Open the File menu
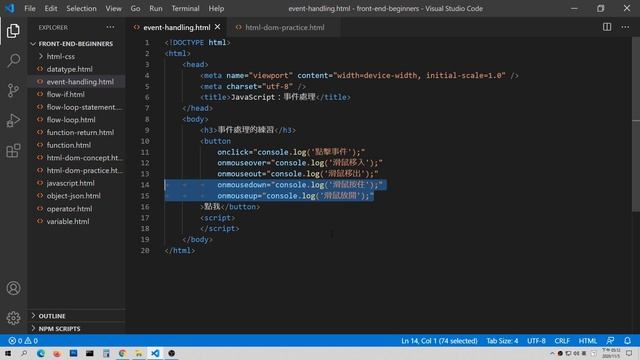Viewport: 640px width, 360px height. click(x=30, y=8)
